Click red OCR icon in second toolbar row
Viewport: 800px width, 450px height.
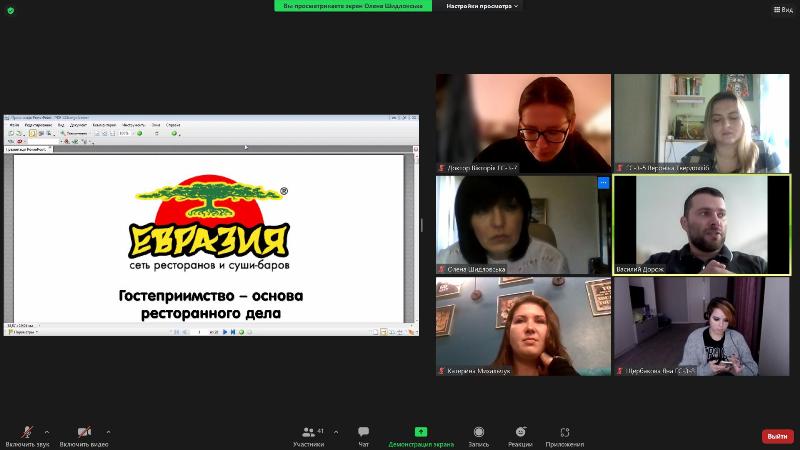tap(19, 141)
